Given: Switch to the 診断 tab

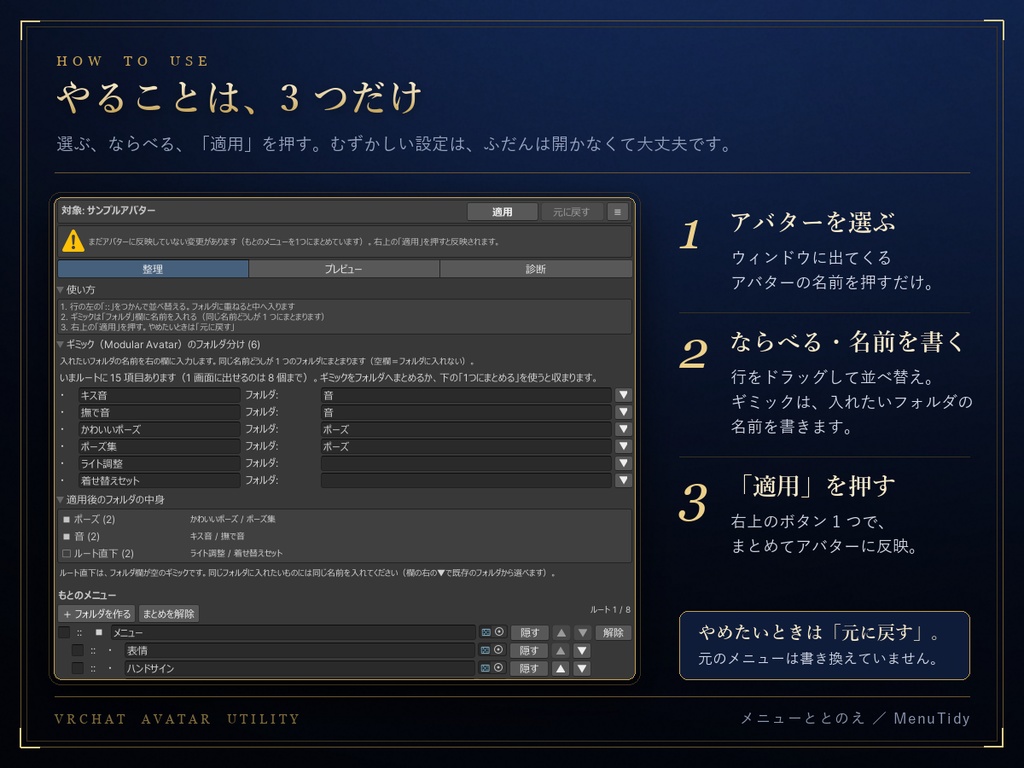Looking at the screenshot, I should pos(536,269).
